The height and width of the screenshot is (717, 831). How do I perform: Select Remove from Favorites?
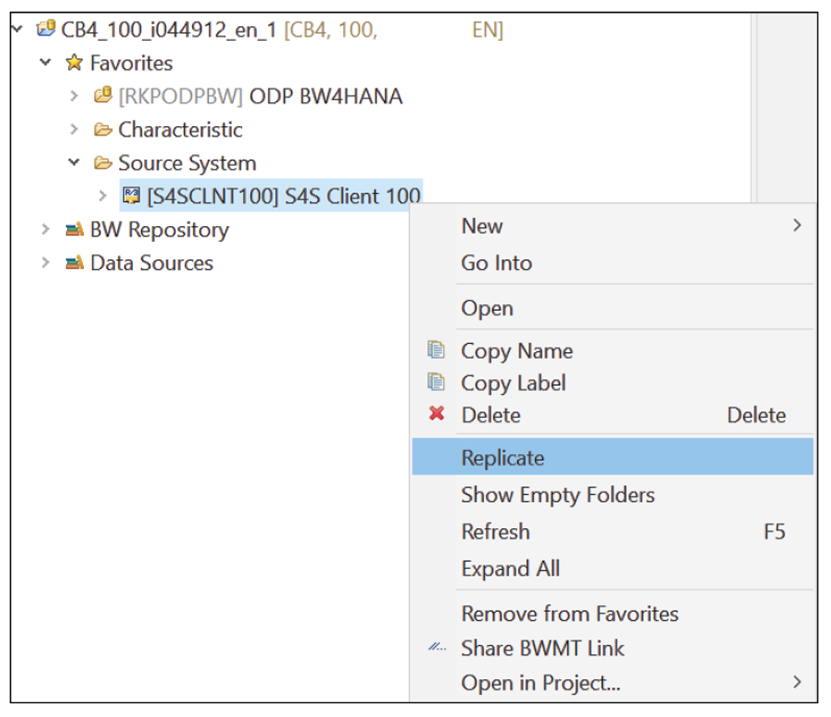(x=569, y=613)
